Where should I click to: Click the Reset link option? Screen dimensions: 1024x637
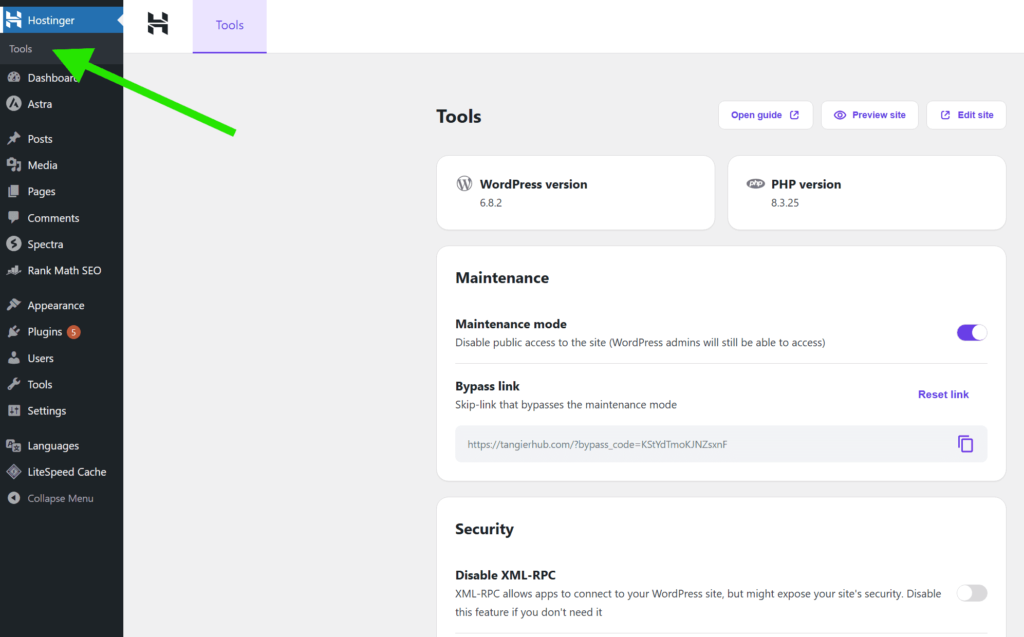point(943,394)
